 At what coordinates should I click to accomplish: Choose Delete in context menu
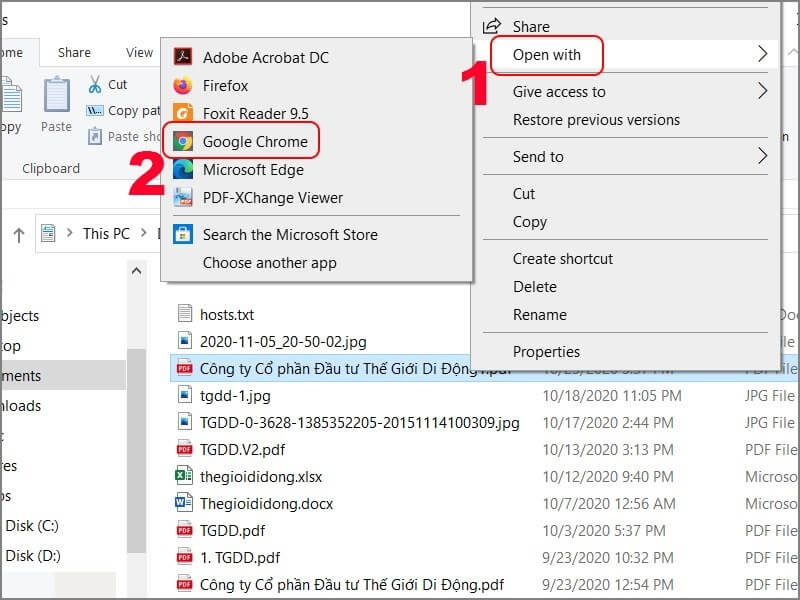tap(534, 287)
